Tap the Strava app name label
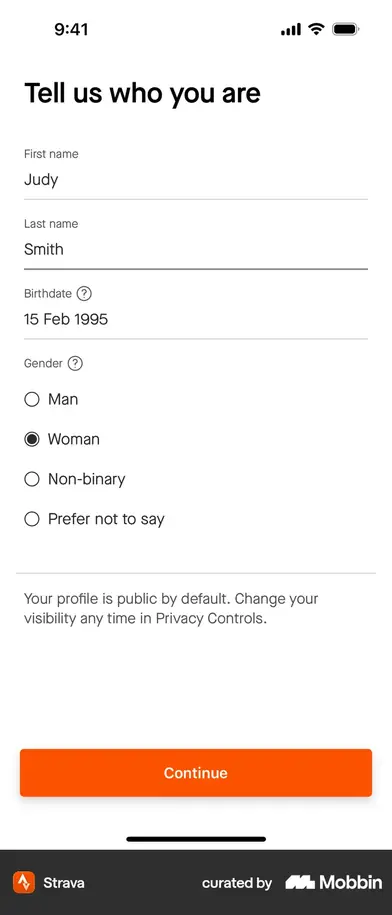Viewport: 392px width, 915px height. tap(64, 882)
